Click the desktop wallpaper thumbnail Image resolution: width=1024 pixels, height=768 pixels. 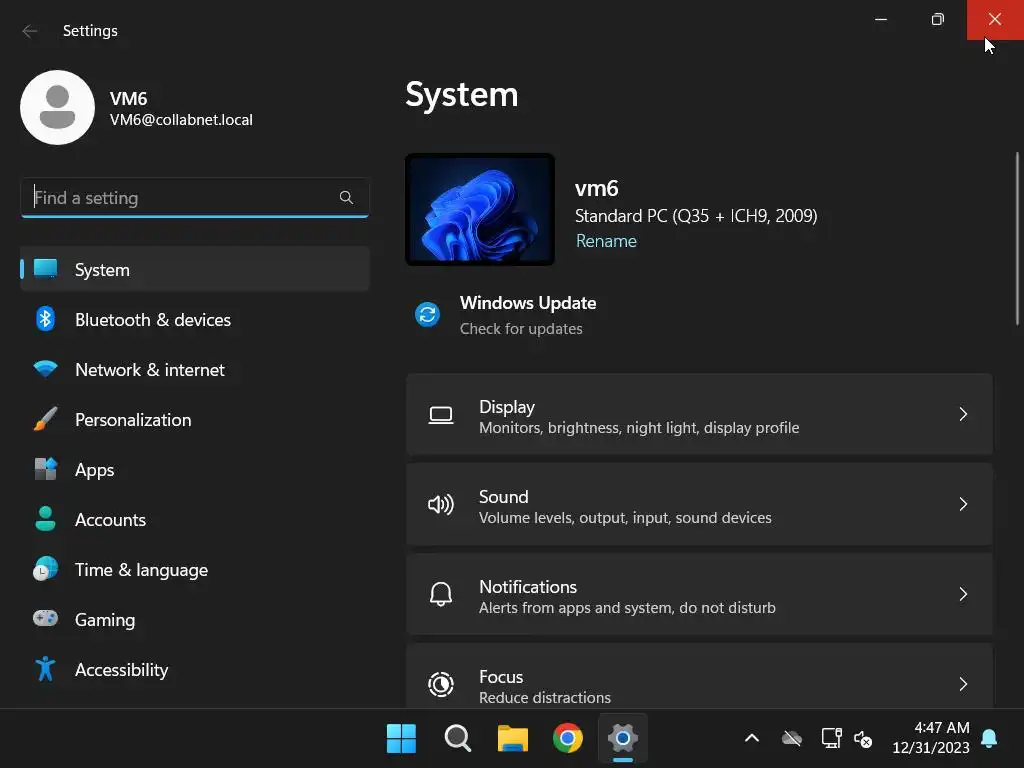(480, 209)
